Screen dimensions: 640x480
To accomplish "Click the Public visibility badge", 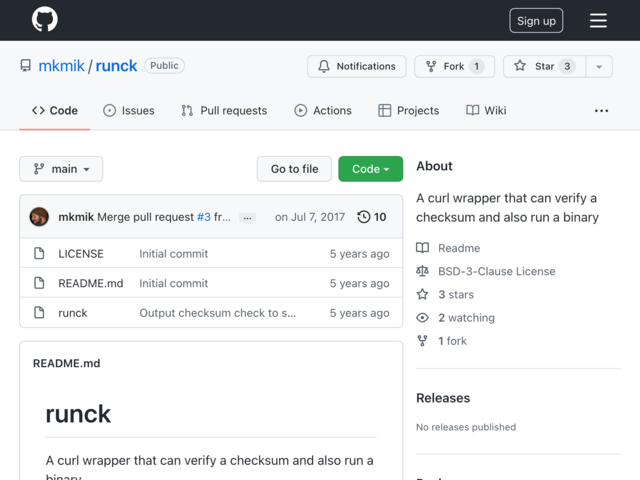I will click(x=164, y=66).
